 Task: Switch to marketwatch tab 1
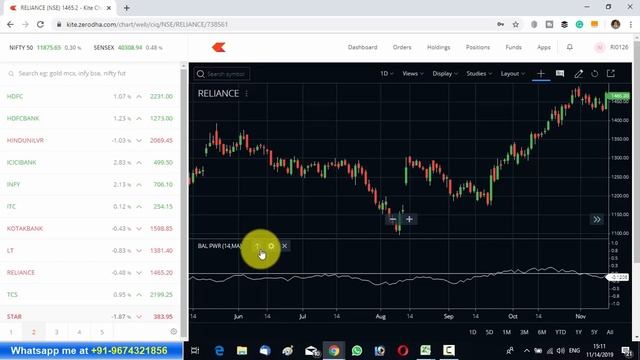(11, 332)
